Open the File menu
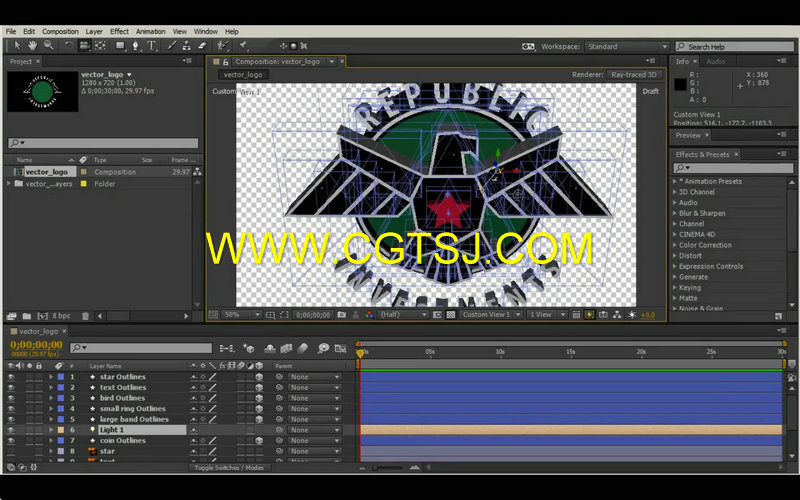This screenshot has width=800, height=500. (11, 32)
